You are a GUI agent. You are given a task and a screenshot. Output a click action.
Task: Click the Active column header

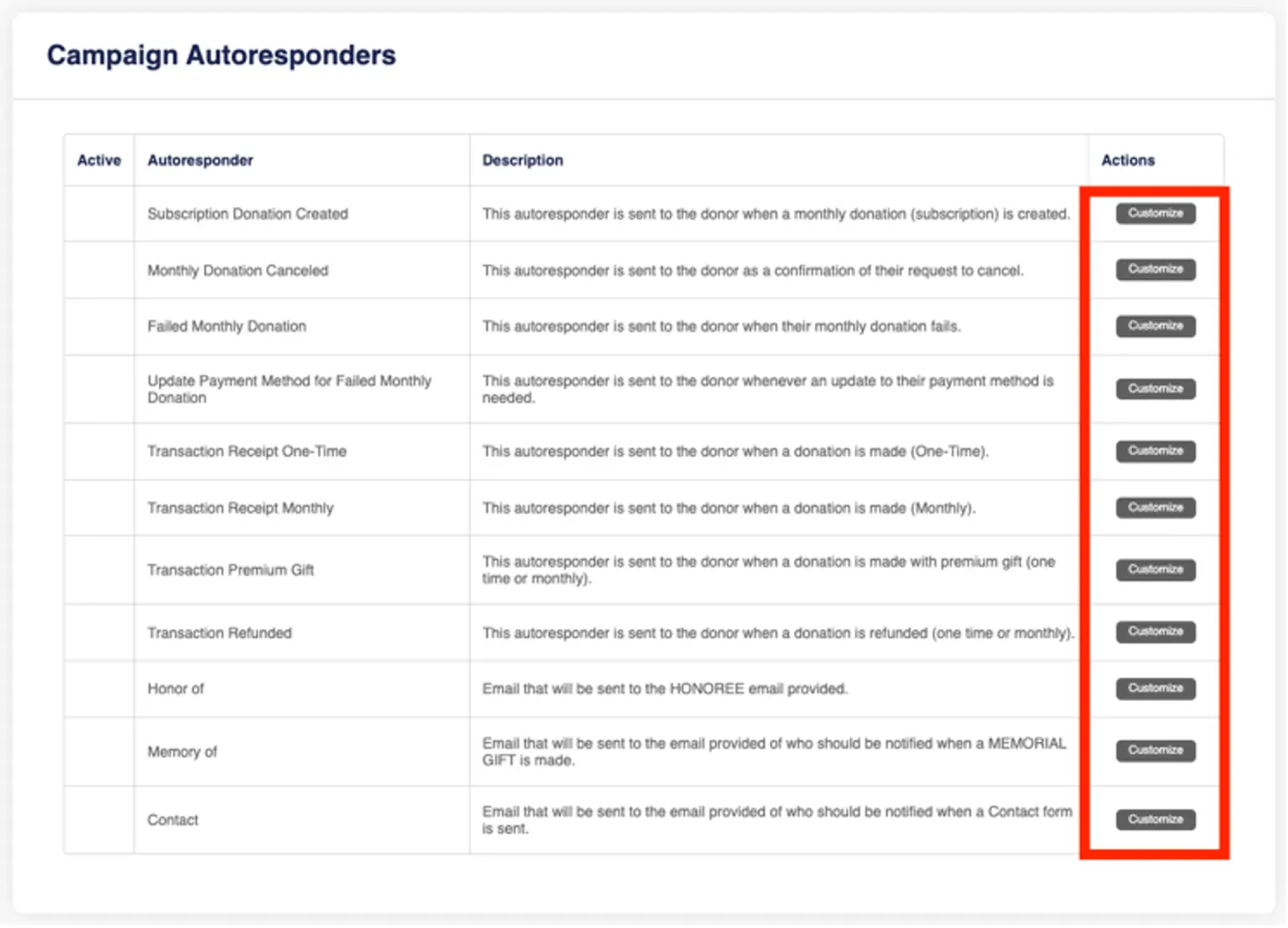[x=99, y=160]
